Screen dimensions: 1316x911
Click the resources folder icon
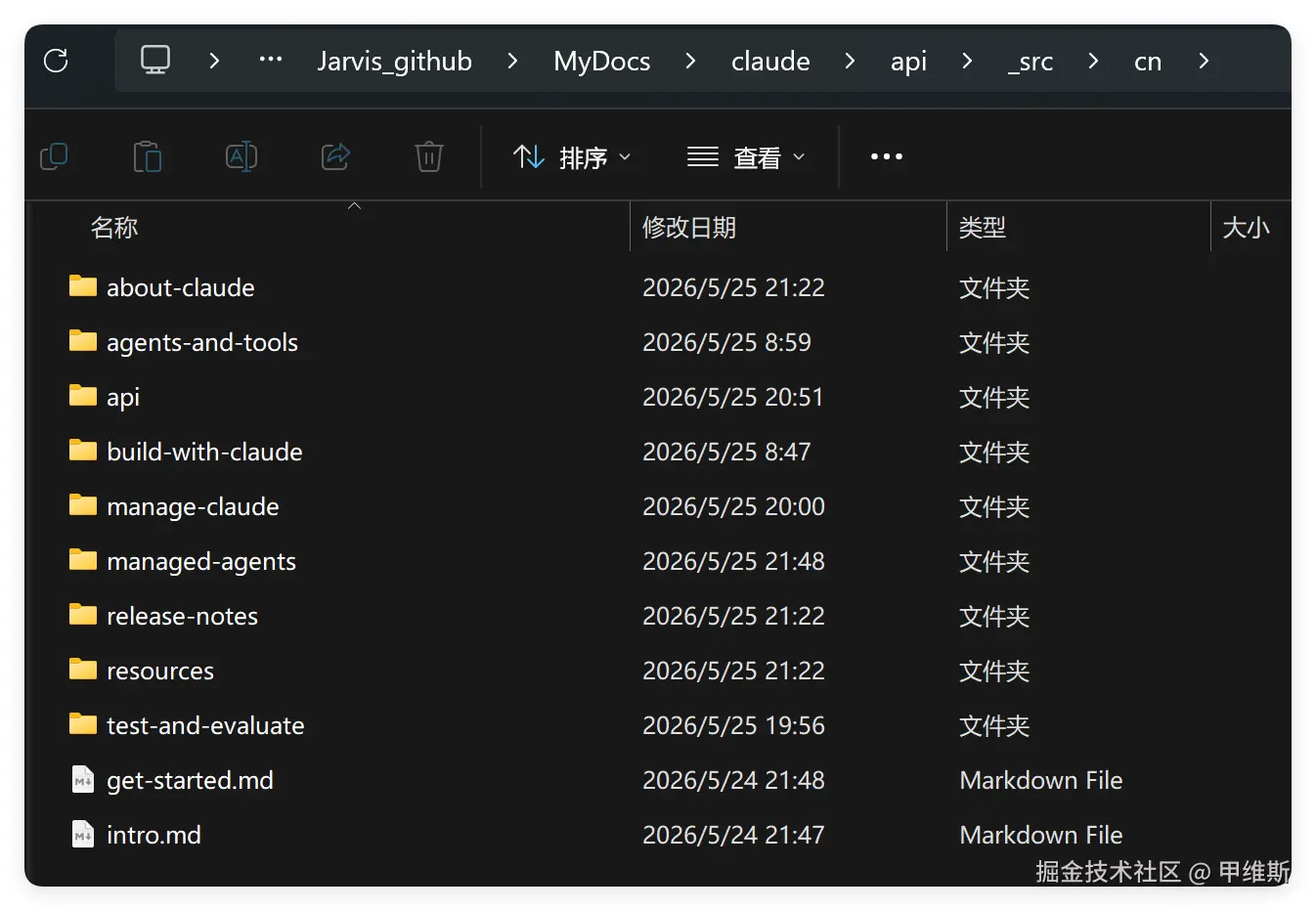click(x=83, y=670)
